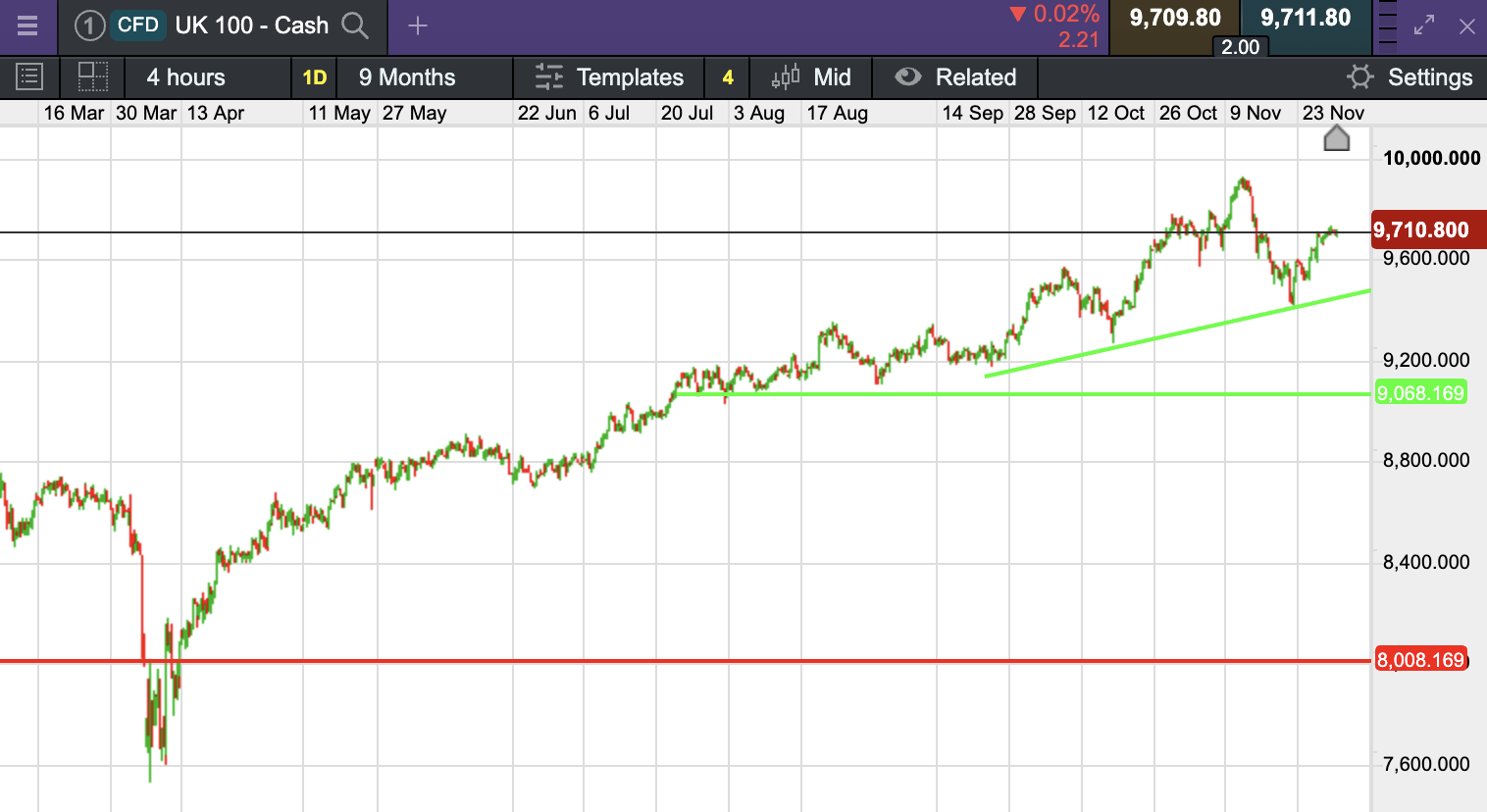Open chart Settings gear icon
The image size is (1487, 812).
(1359, 76)
